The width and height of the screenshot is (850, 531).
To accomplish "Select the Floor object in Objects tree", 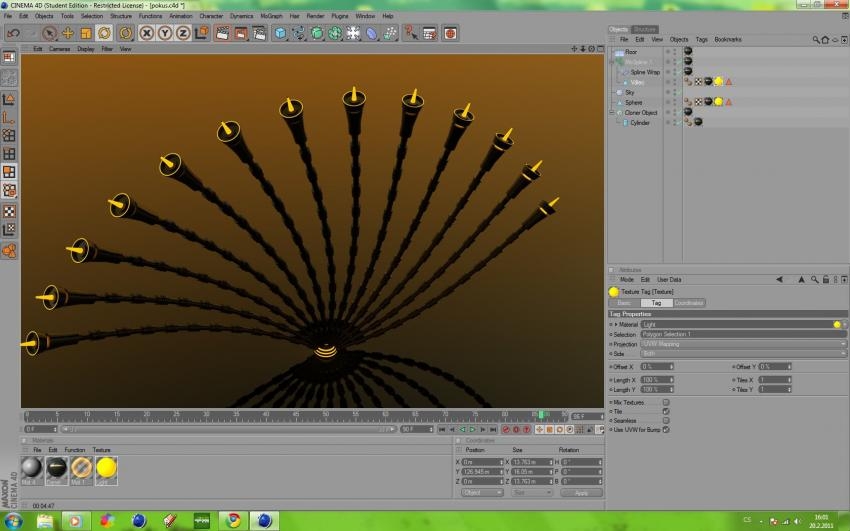I will point(630,52).
